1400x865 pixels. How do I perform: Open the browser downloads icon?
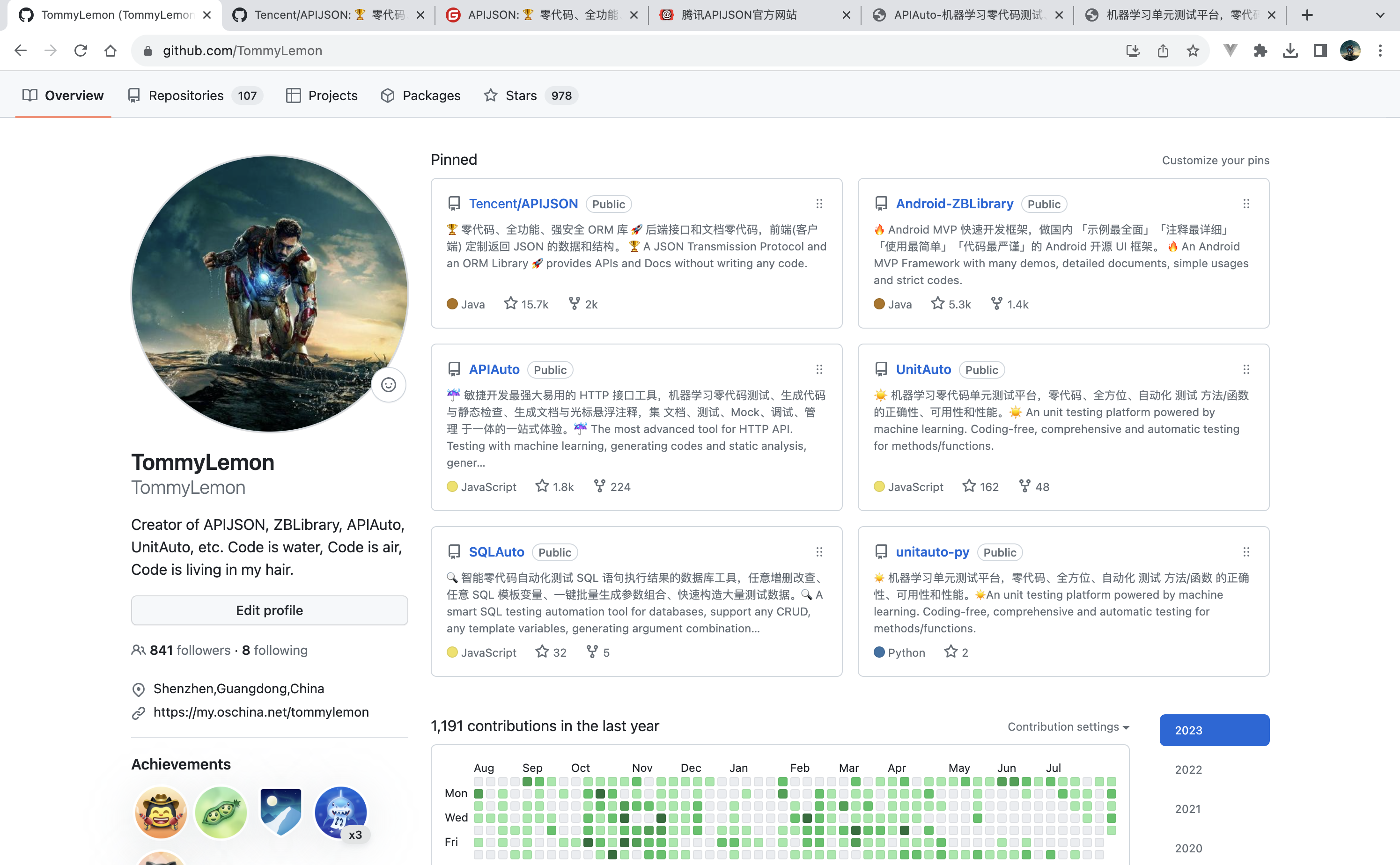[x=1290, y=51]
